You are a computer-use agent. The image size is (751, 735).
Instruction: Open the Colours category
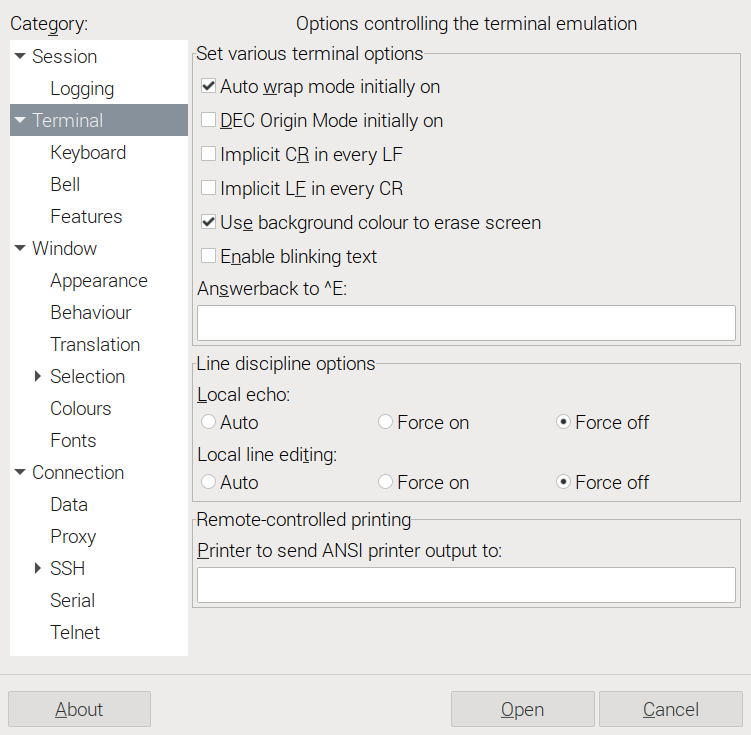pyautogui.click(x=81, y=408)
